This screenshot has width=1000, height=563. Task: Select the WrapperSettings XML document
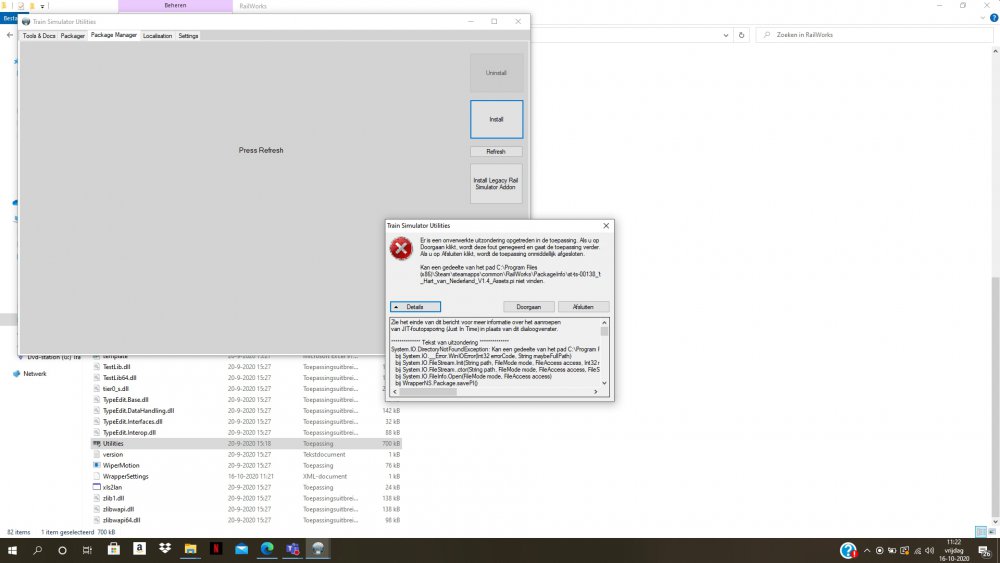tap(126, 476)
